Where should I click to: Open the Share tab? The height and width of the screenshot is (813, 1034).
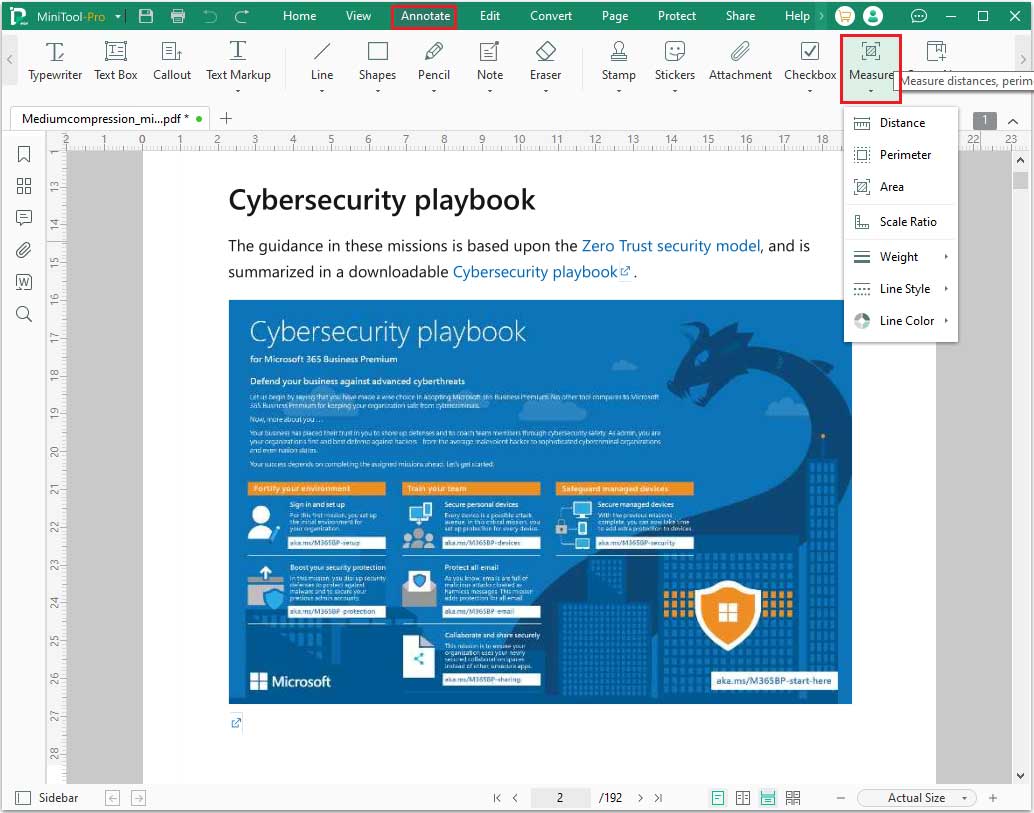tap(740, 16)
